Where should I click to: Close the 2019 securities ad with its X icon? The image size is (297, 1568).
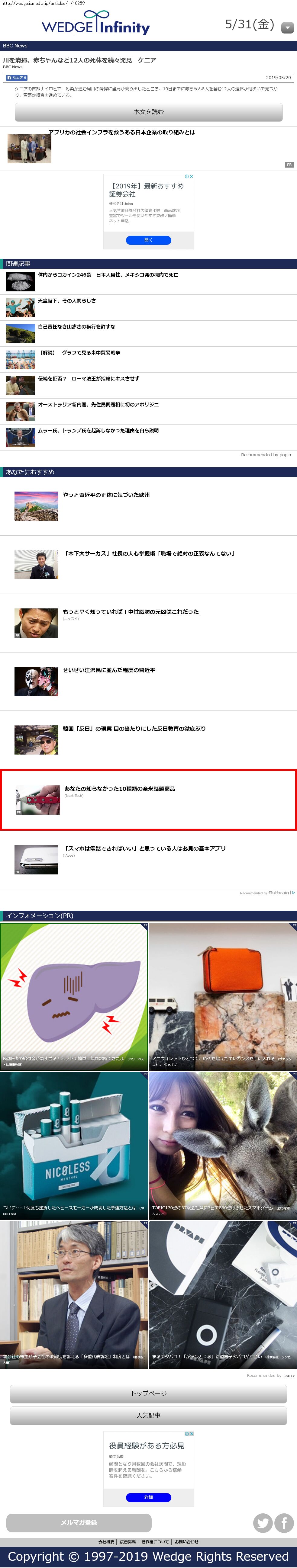tap(192, 177)
